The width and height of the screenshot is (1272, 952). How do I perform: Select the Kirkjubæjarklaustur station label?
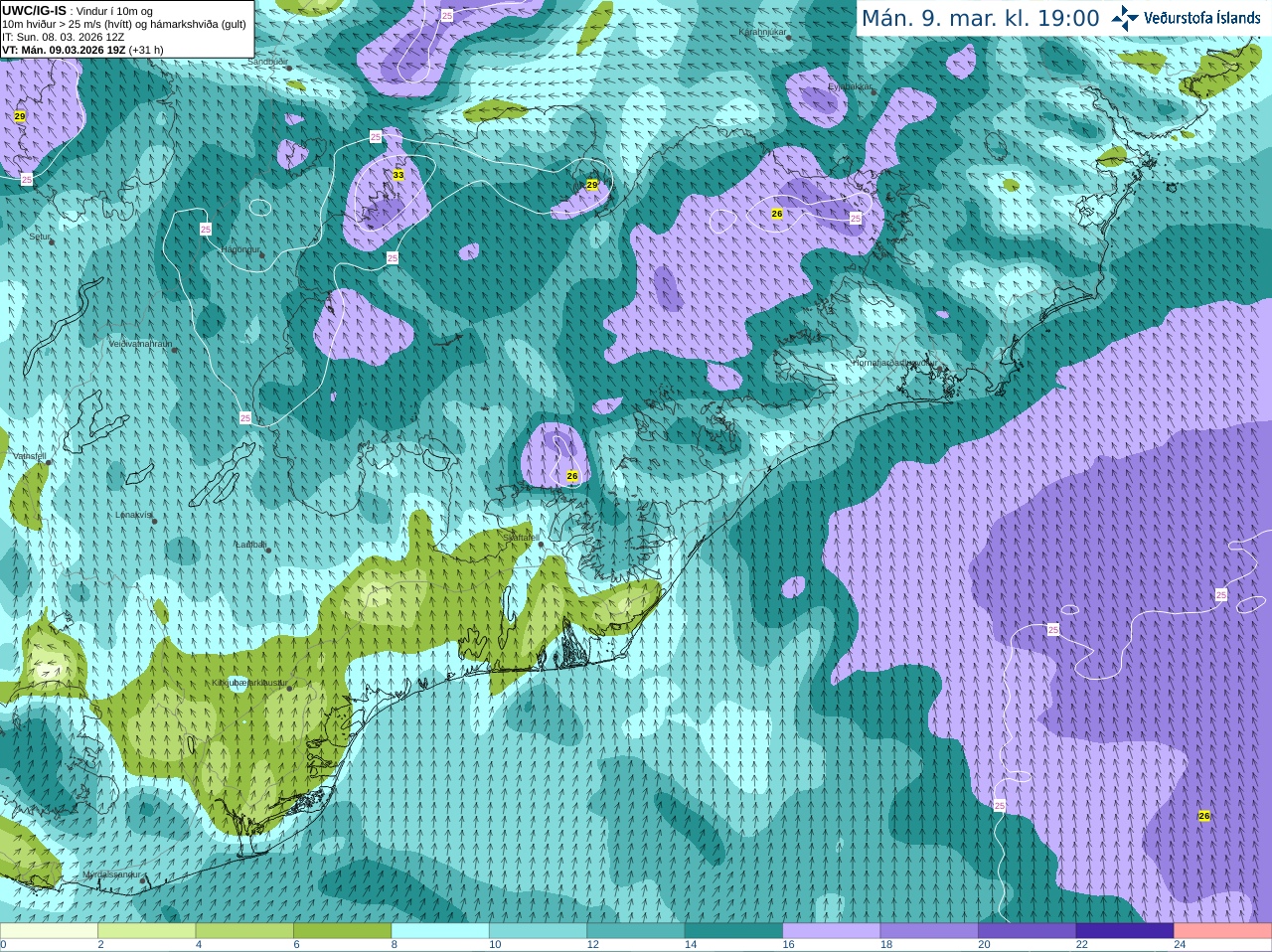coord(249,684)
